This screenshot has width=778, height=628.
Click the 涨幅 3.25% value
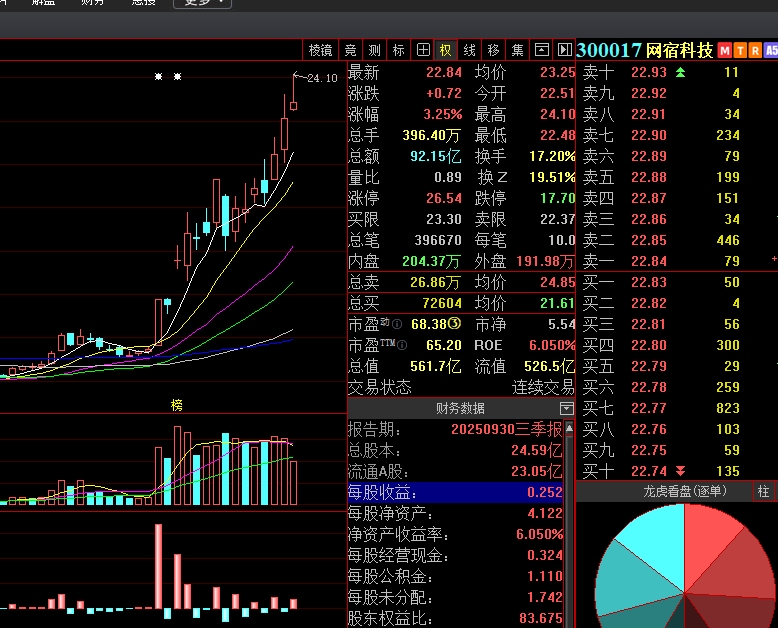point(442,115)
